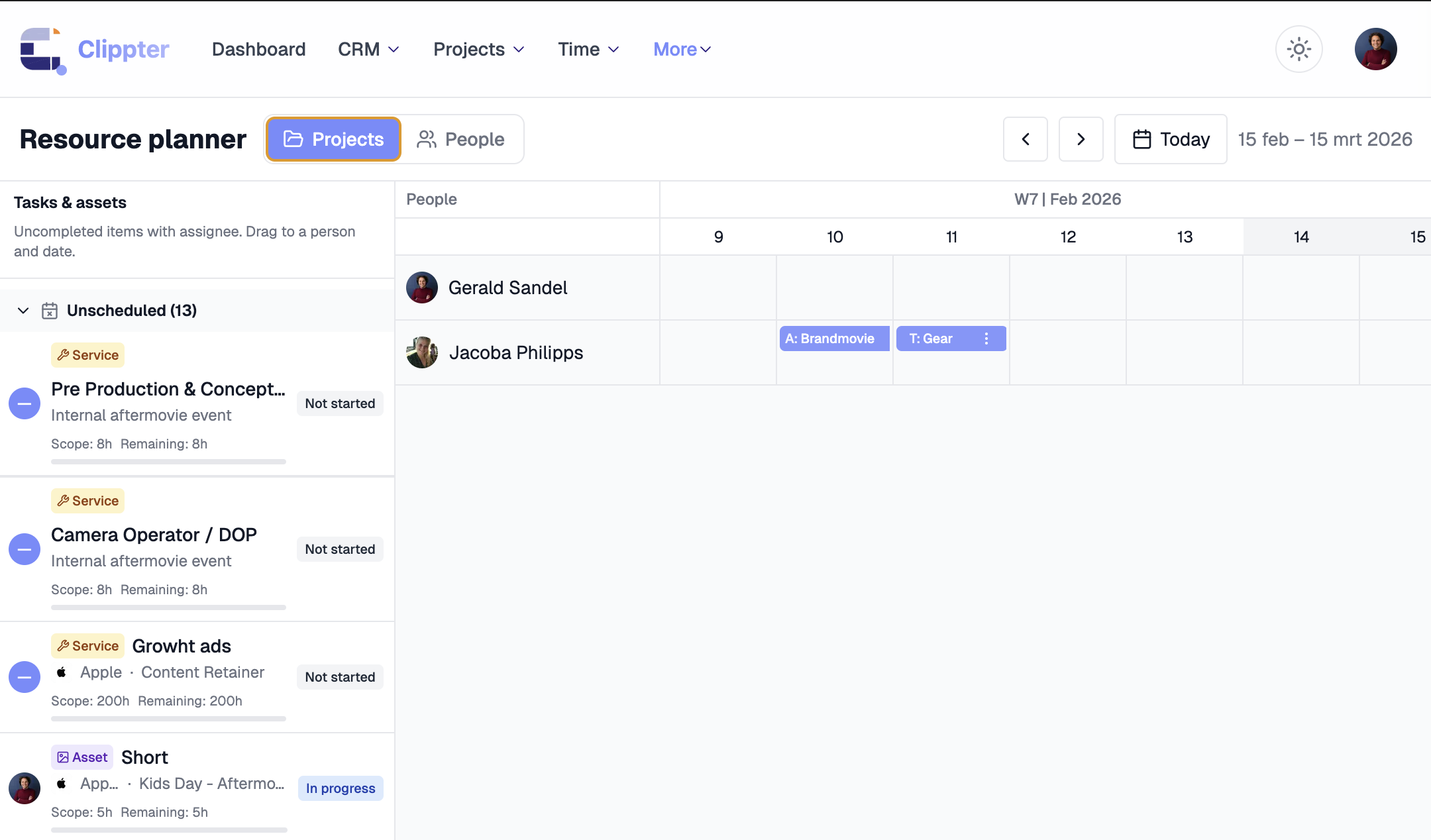Click the Clippter logo icon
The image size is (1431, 840).
click(x=42, y=50)
